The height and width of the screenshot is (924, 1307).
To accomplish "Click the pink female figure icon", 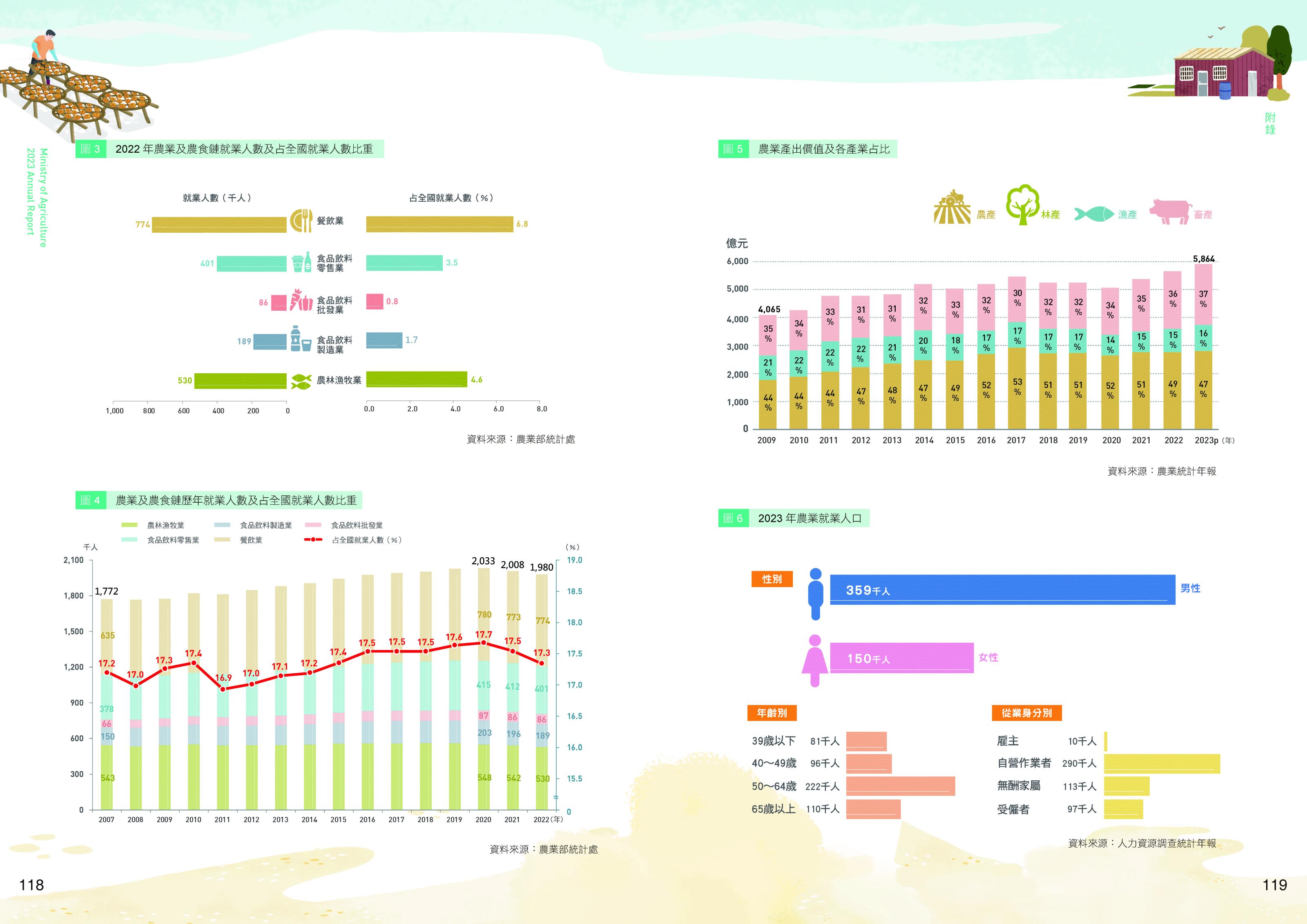I will point(814,661).
